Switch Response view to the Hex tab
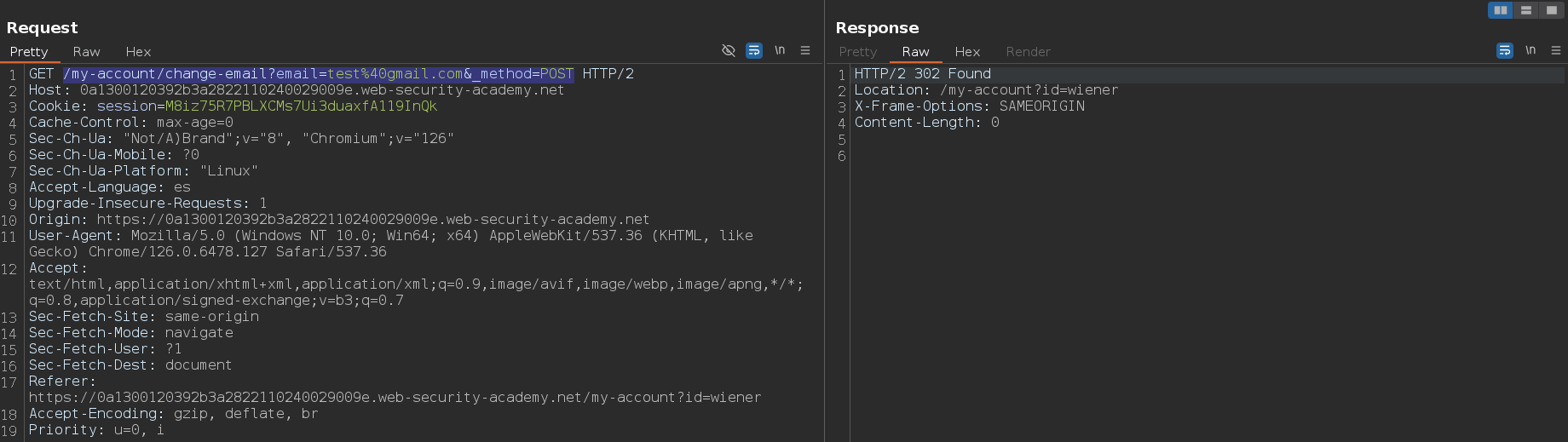Image resolution: width=1568 pixels, height=442 pixels. [967, 52]
